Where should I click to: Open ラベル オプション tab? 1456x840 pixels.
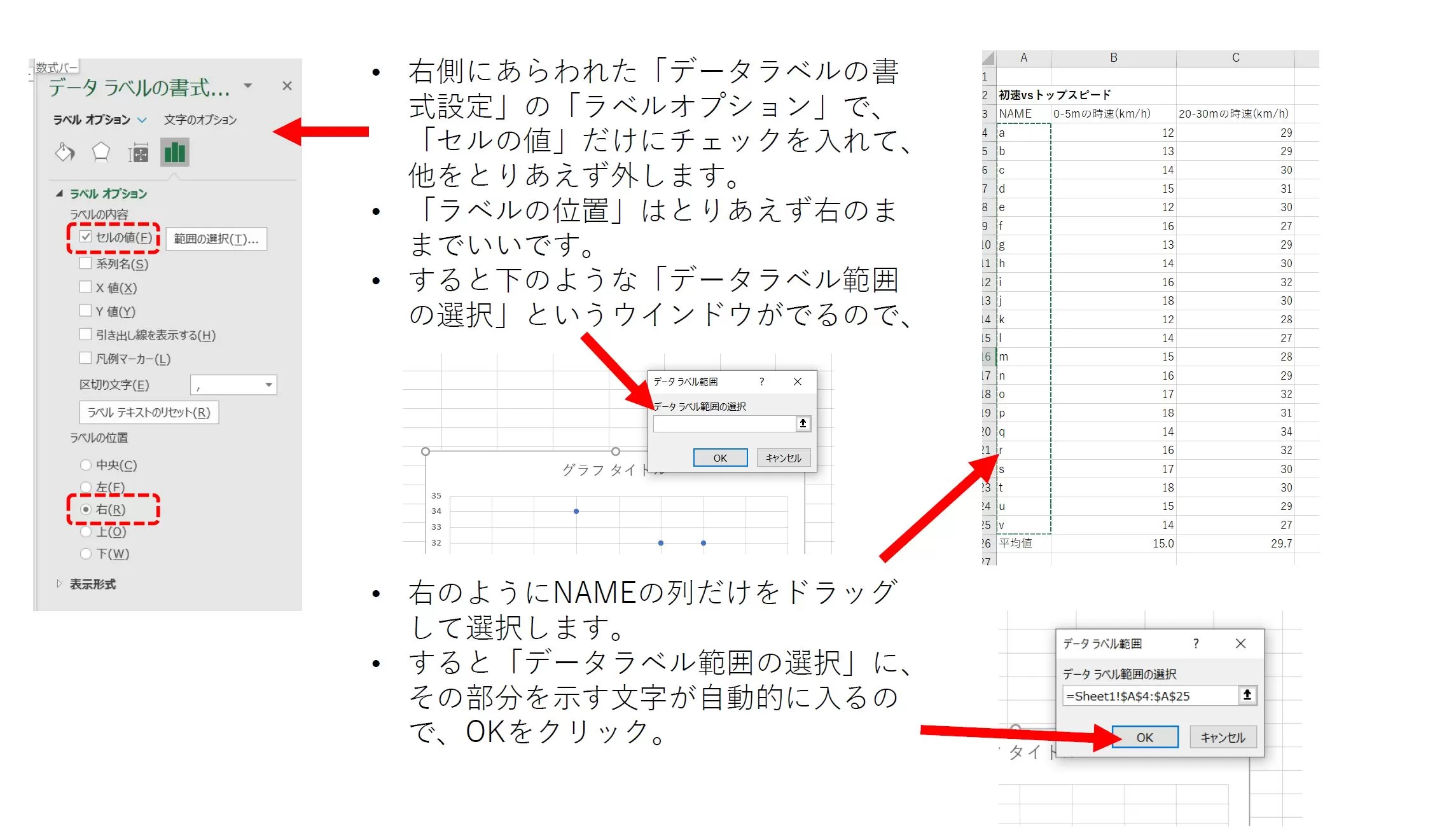click(92, 120)
